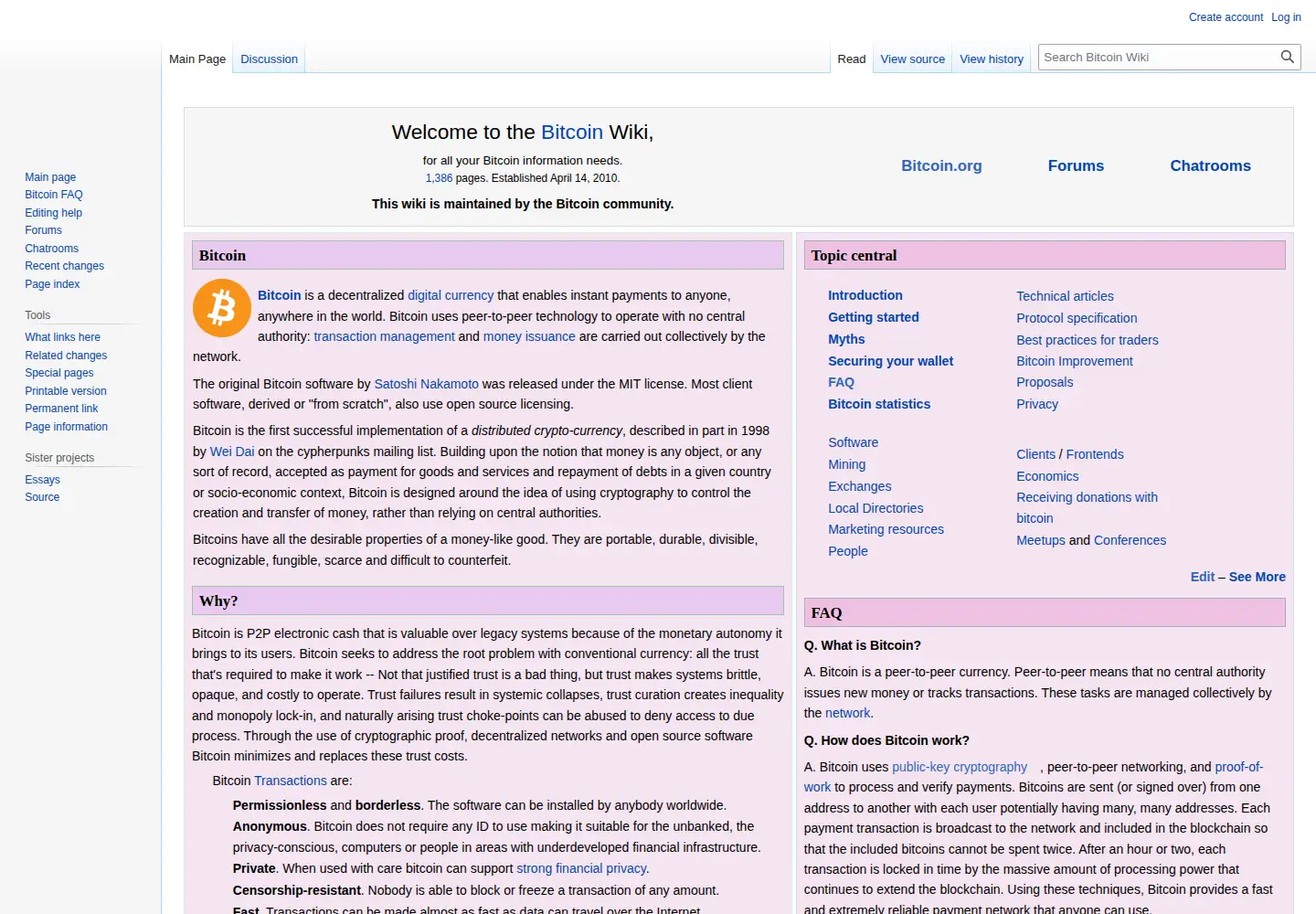Open the View history tab
1316x914 pixels.
991,59
